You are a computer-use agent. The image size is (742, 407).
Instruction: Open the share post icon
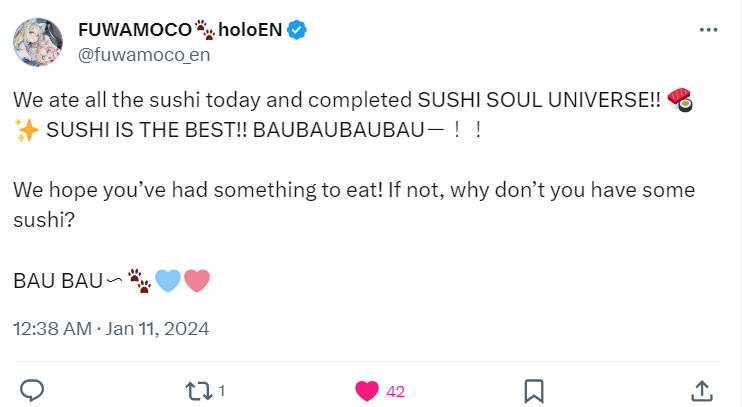click(x=702, y=390)
